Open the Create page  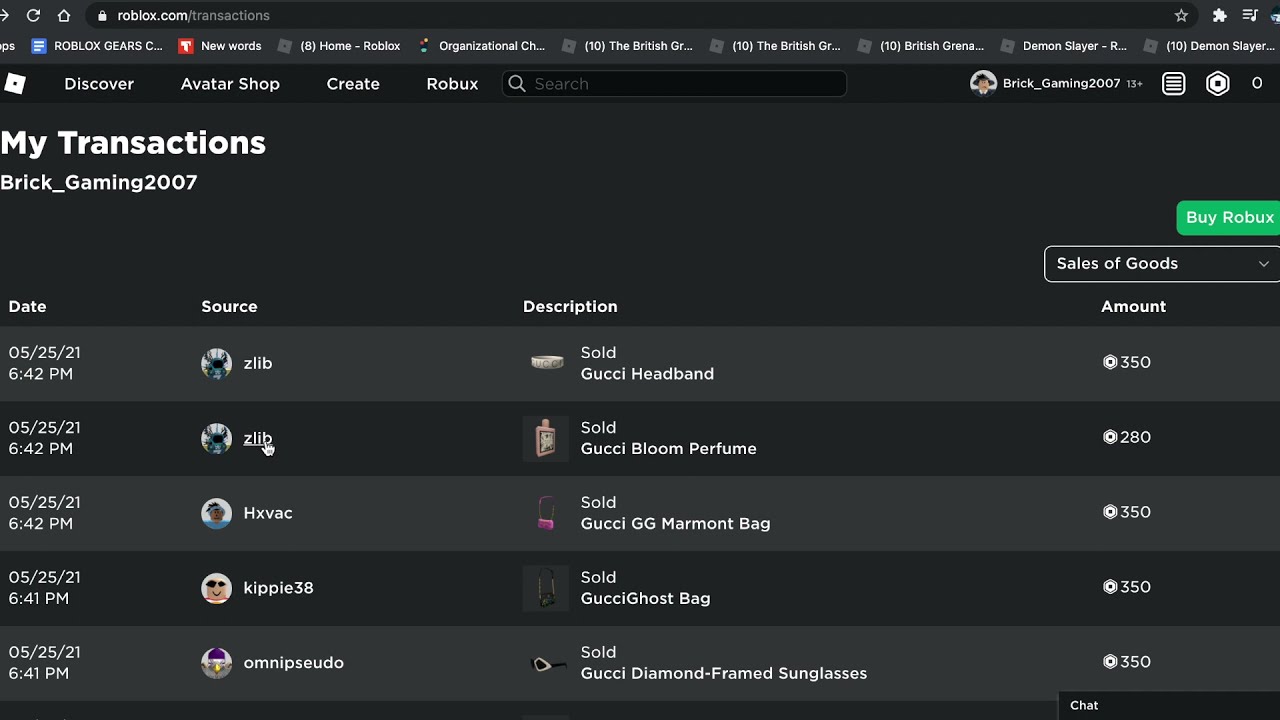point(353,84)
